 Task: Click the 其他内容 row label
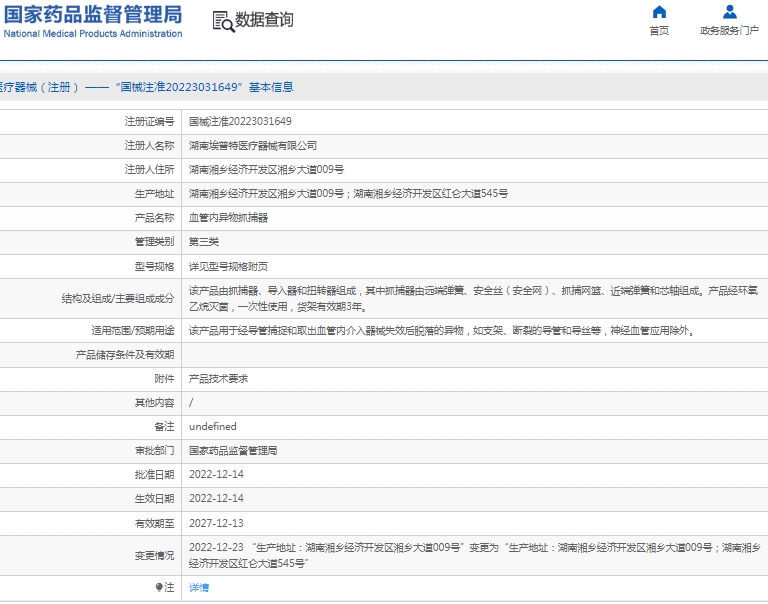pos(154,403)
